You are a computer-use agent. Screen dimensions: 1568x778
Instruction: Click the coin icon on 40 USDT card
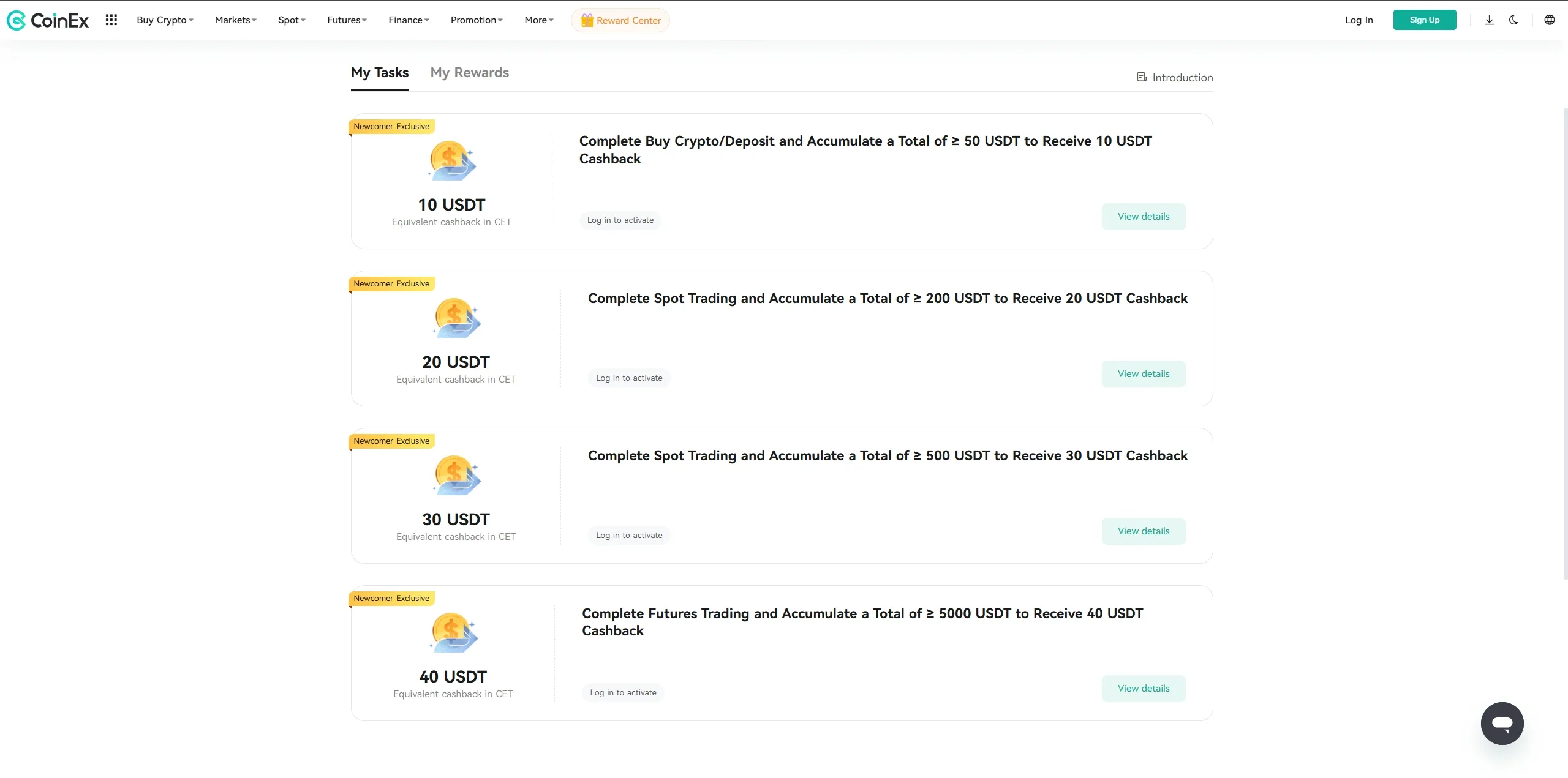(x=453, y=632)
